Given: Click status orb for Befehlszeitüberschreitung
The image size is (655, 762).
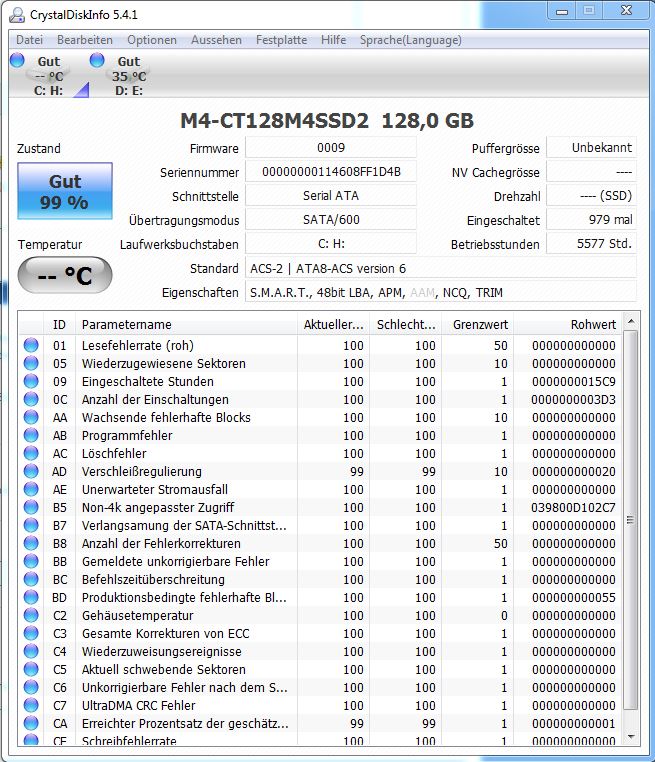Looking at the screenshot, I should (x=31, y=579).
